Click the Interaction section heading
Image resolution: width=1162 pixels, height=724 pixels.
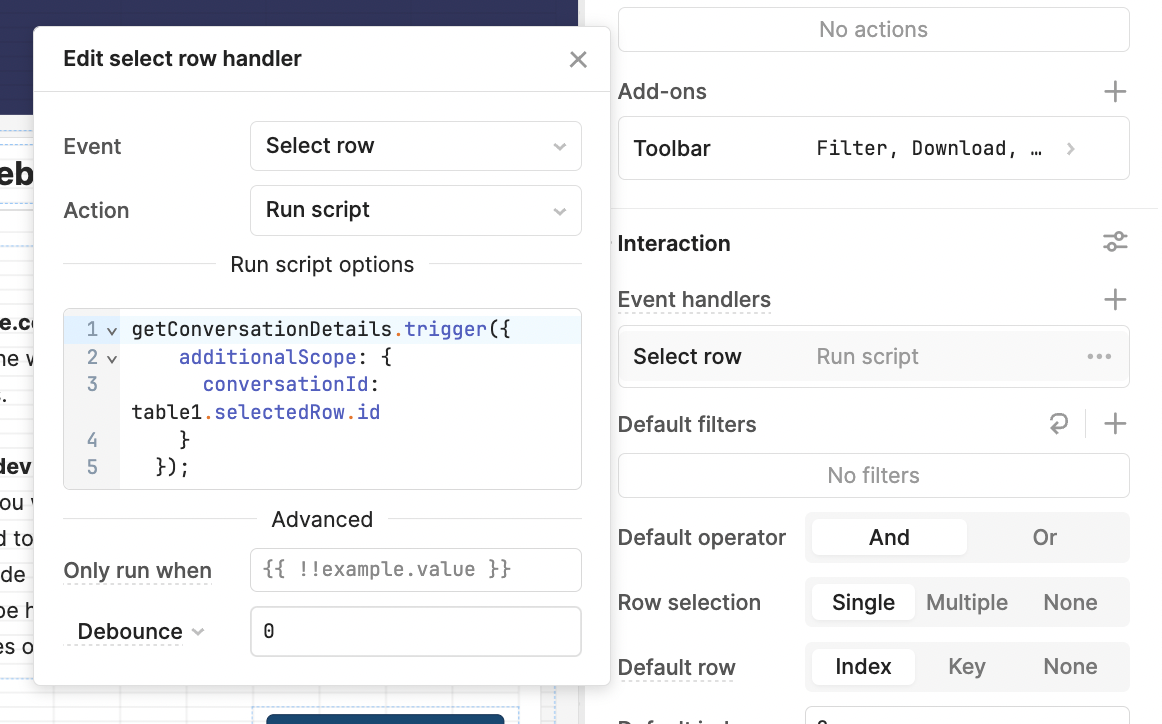674,243
